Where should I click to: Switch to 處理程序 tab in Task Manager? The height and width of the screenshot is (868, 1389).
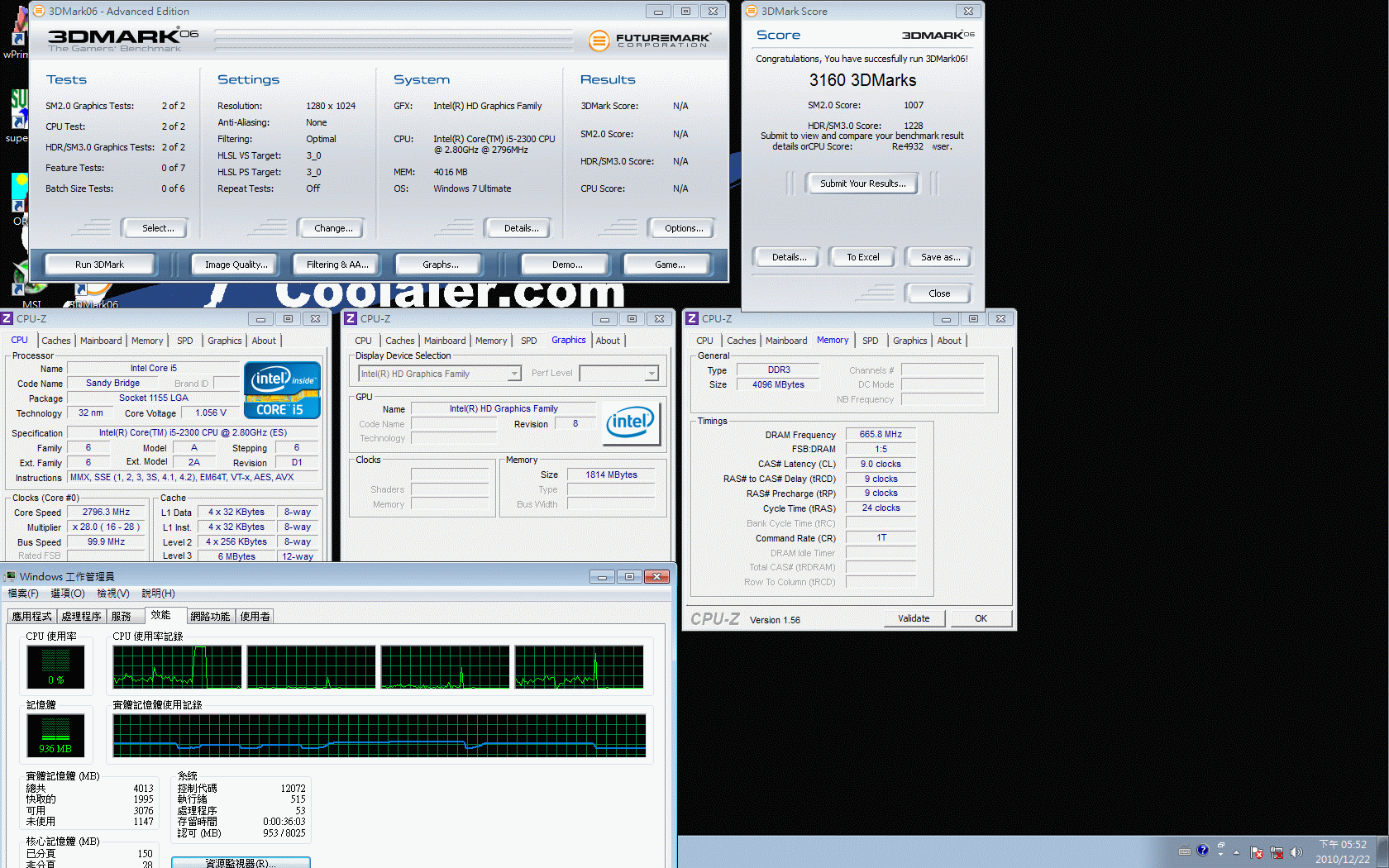(x=81, y=617)
